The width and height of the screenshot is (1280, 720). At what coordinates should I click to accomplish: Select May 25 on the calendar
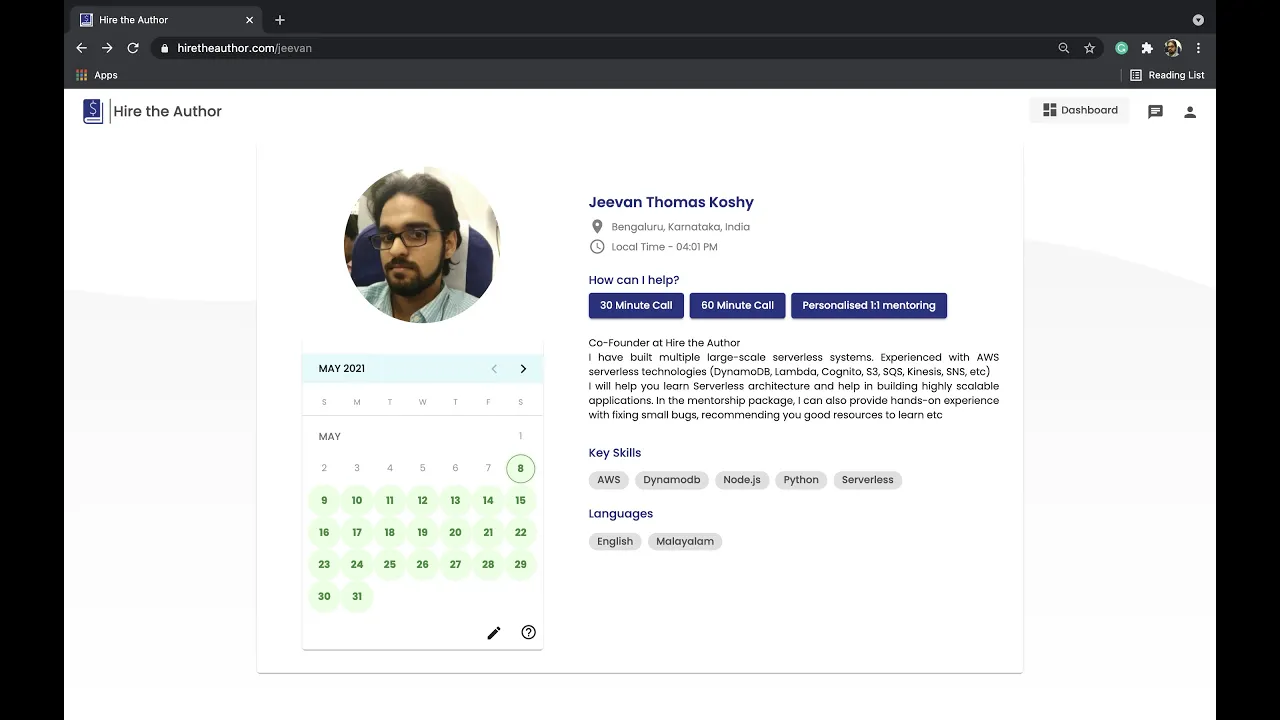coord(389,564)
